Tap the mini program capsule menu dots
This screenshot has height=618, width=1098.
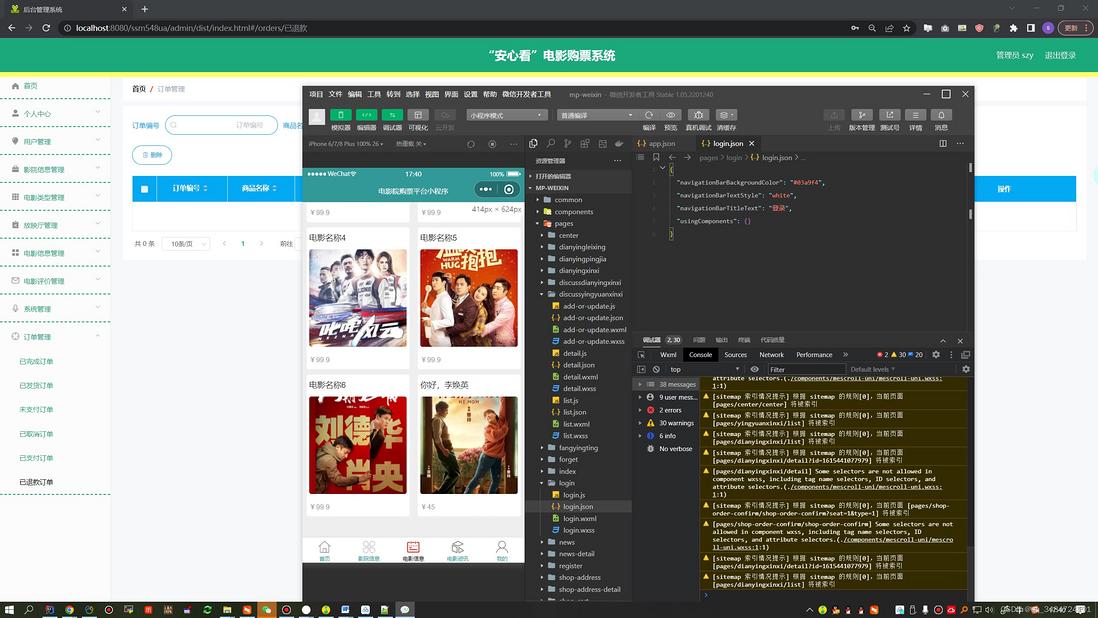point(485,189)
